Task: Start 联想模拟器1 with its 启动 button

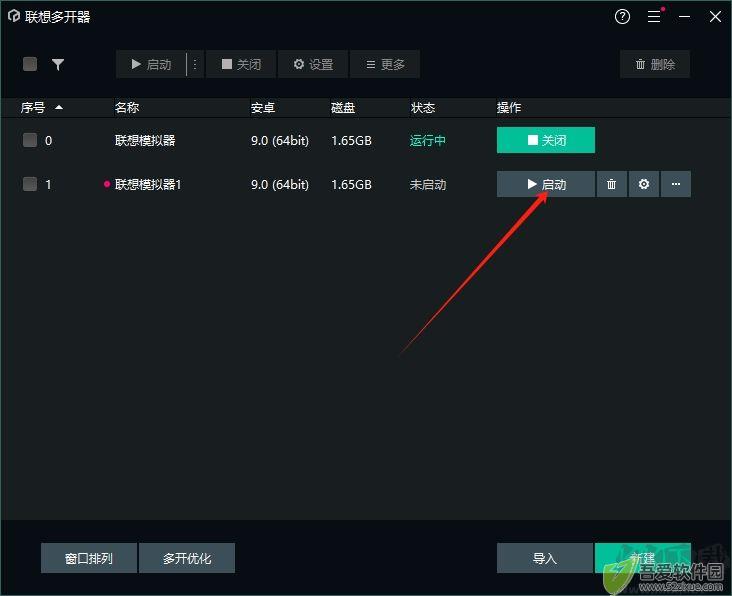Action: click(x=546, y=184)
